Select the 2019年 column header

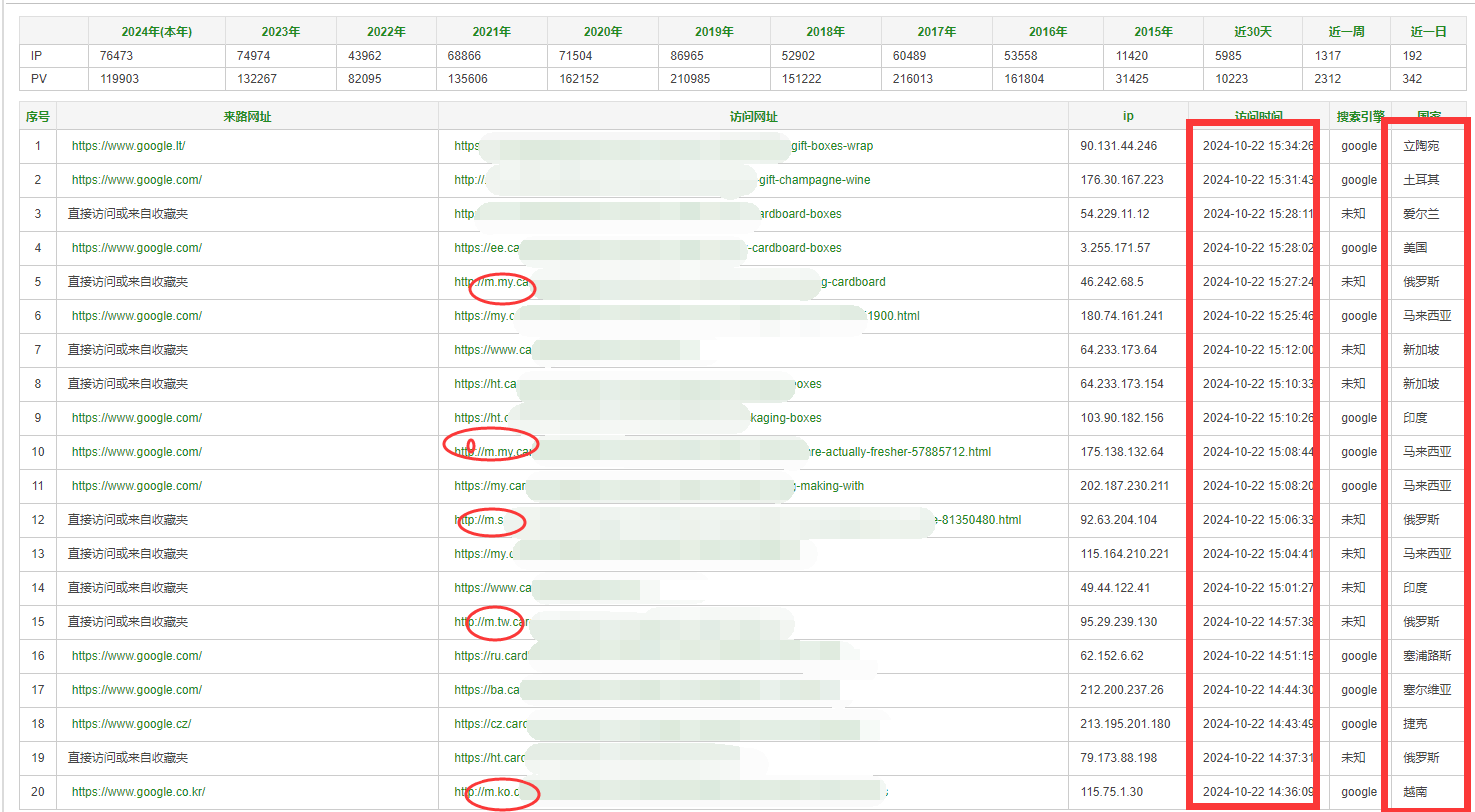coord(715,32)
